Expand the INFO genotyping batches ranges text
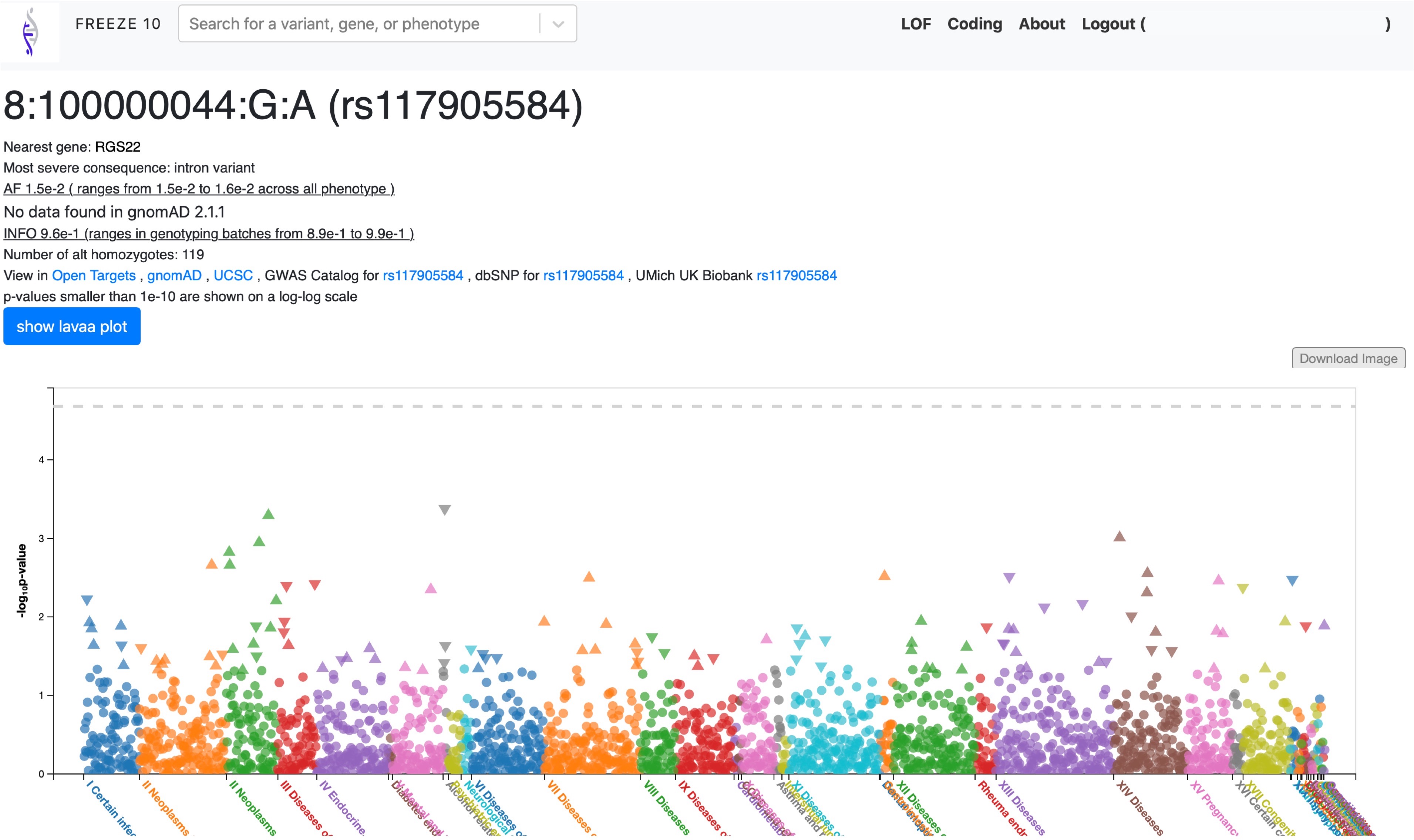Viewport: 1414px width, 840px height. (x=208, y=234)
